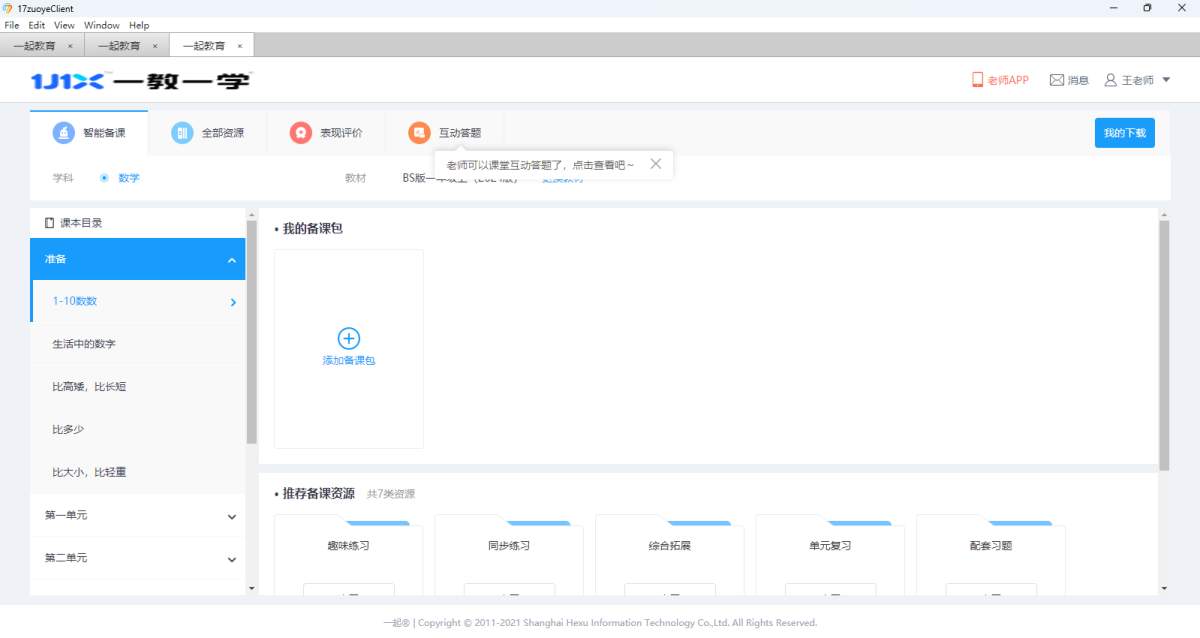Open 全部资源 via its blue icon

click(182, 133)
